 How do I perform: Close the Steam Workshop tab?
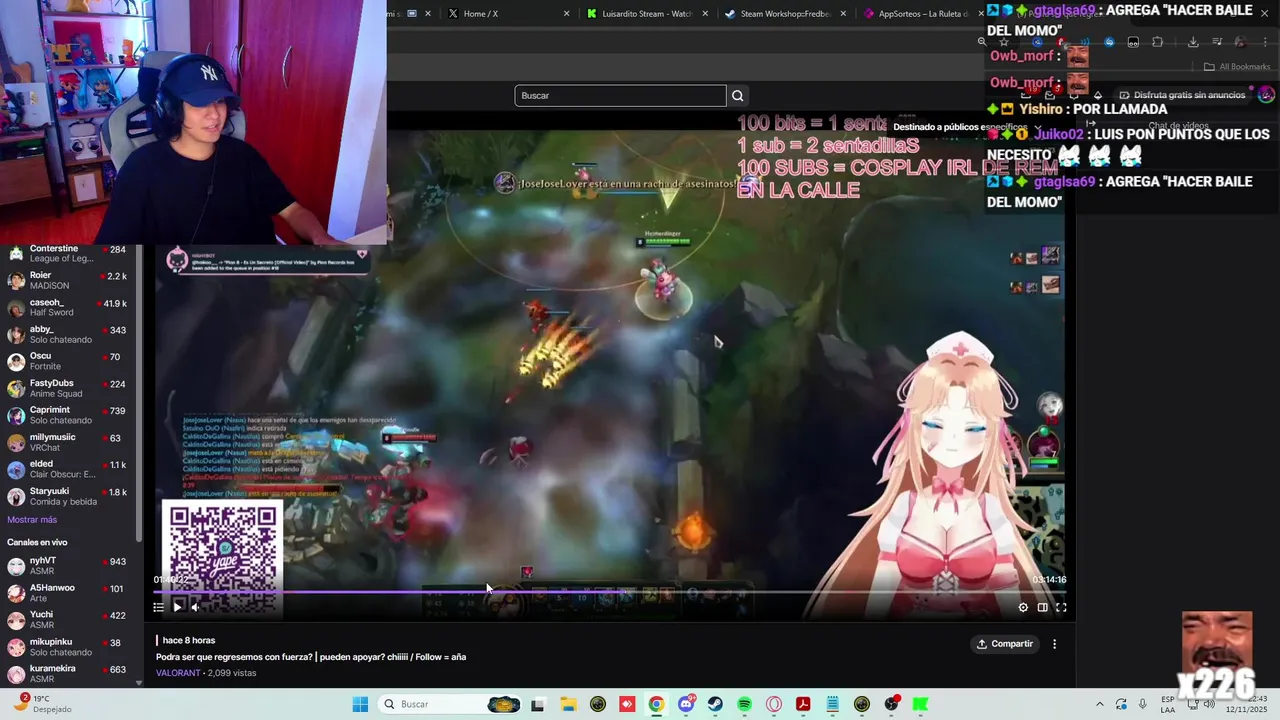[x=843, y=14]
